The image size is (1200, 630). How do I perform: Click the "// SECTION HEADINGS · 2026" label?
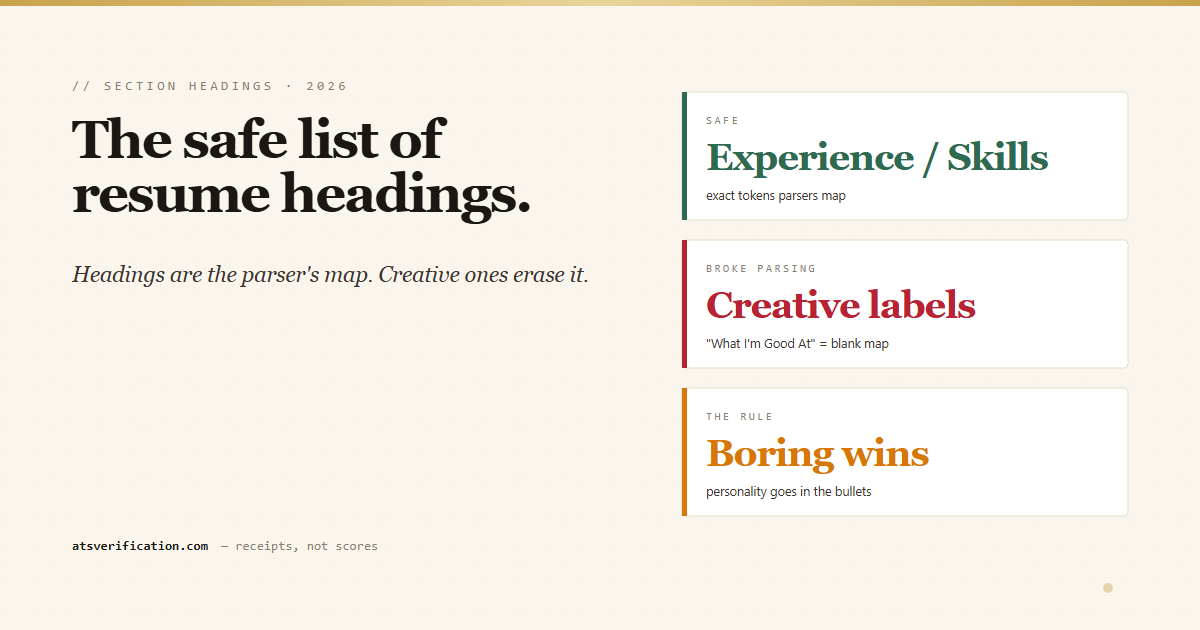click(210, 86)
